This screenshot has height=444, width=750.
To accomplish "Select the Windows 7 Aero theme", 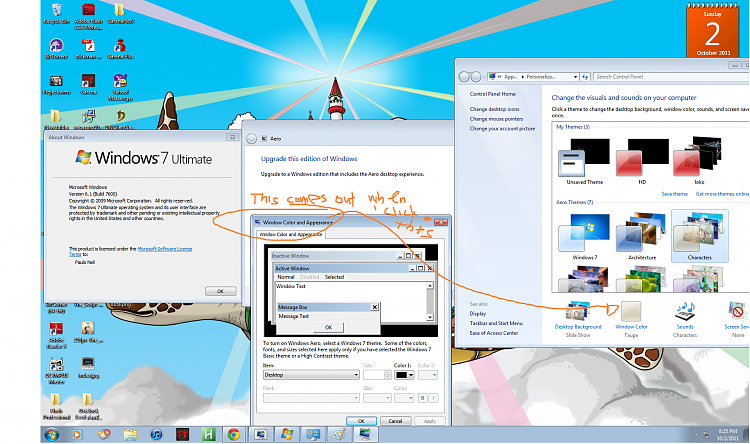I will coord(584,236).
